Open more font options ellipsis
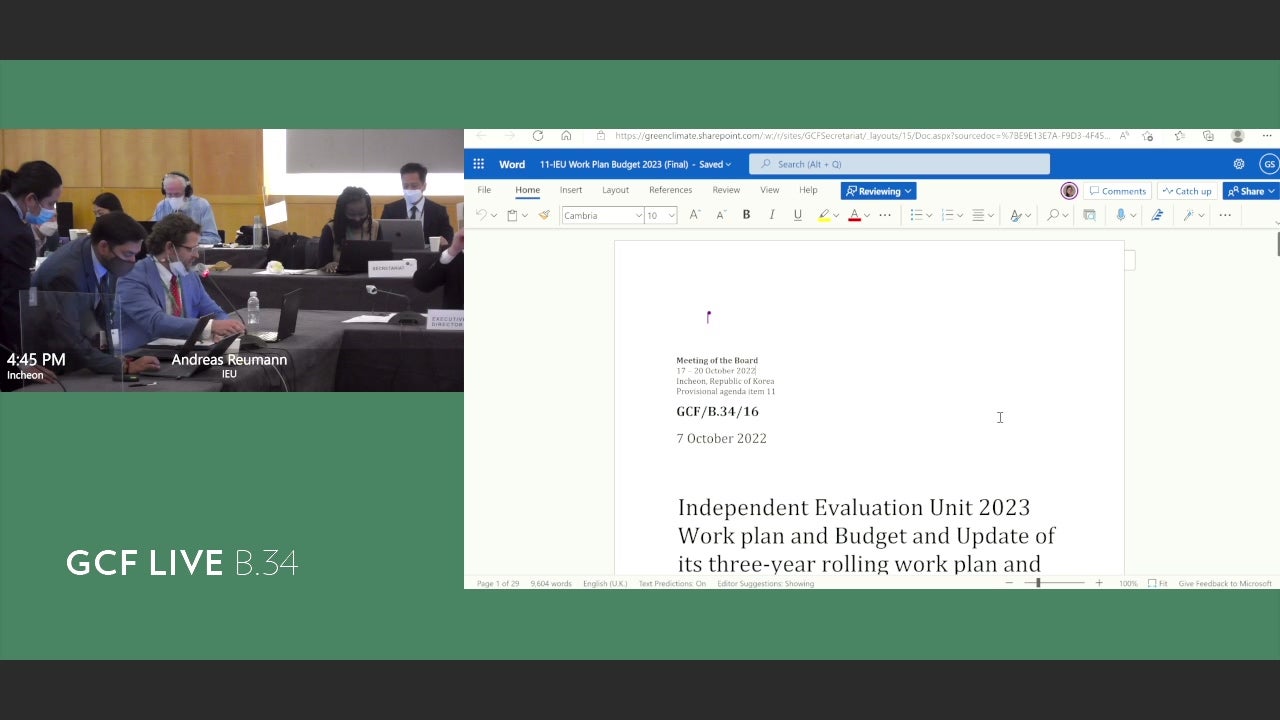Image resolution: width=1280 pixels, height=720 pixels. point(885,215)
